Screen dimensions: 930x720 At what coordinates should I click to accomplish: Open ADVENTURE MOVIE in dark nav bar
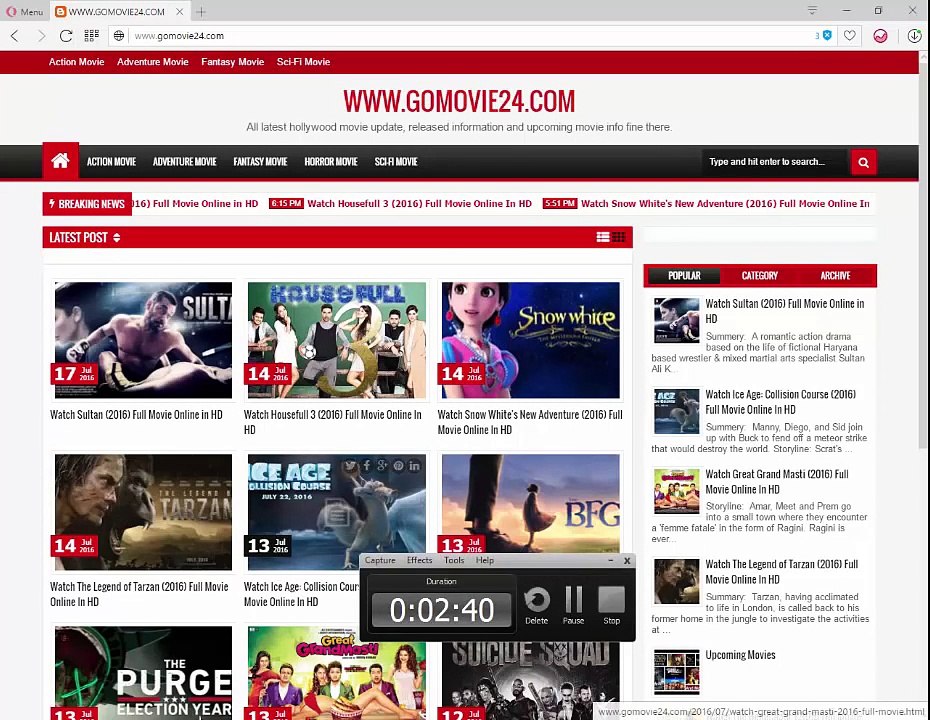184,162
